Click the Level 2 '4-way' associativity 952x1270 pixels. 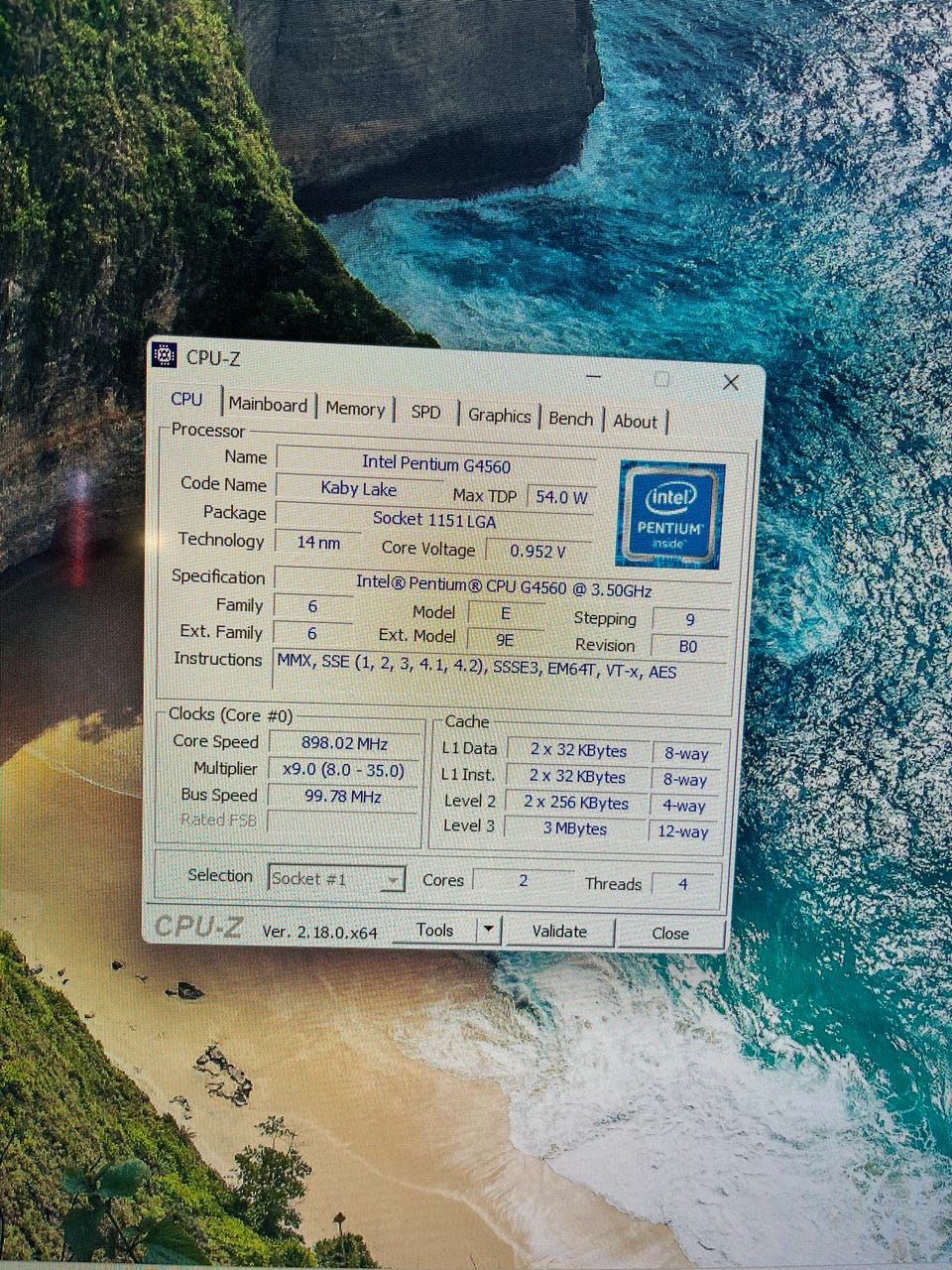click(684, 806)
